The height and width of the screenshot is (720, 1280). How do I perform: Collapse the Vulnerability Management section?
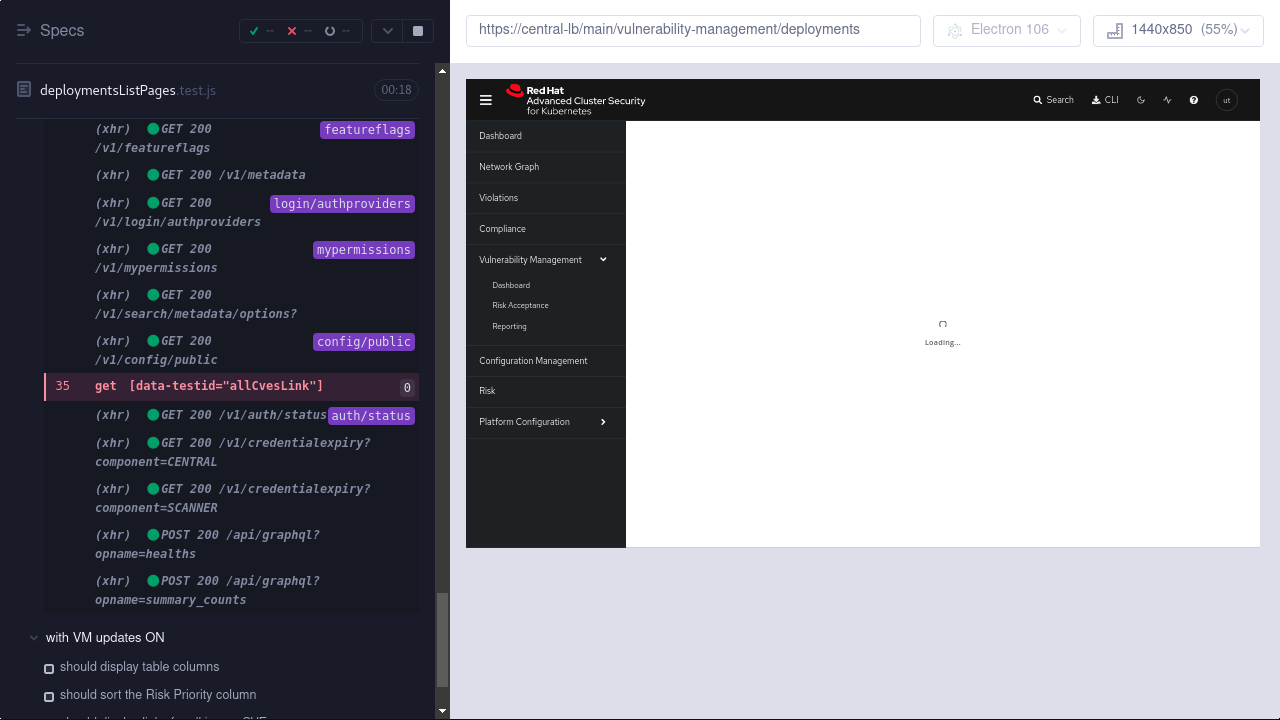(546, 260)
